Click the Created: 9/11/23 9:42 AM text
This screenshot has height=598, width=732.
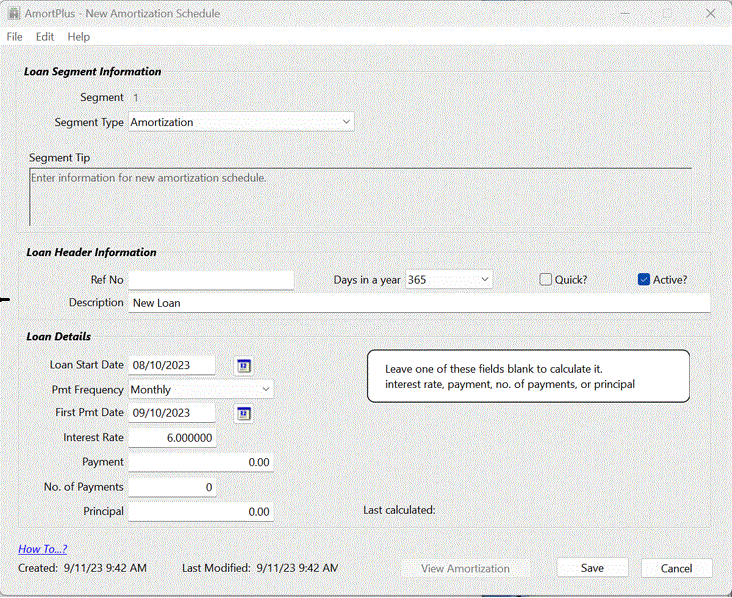[82, 568]
